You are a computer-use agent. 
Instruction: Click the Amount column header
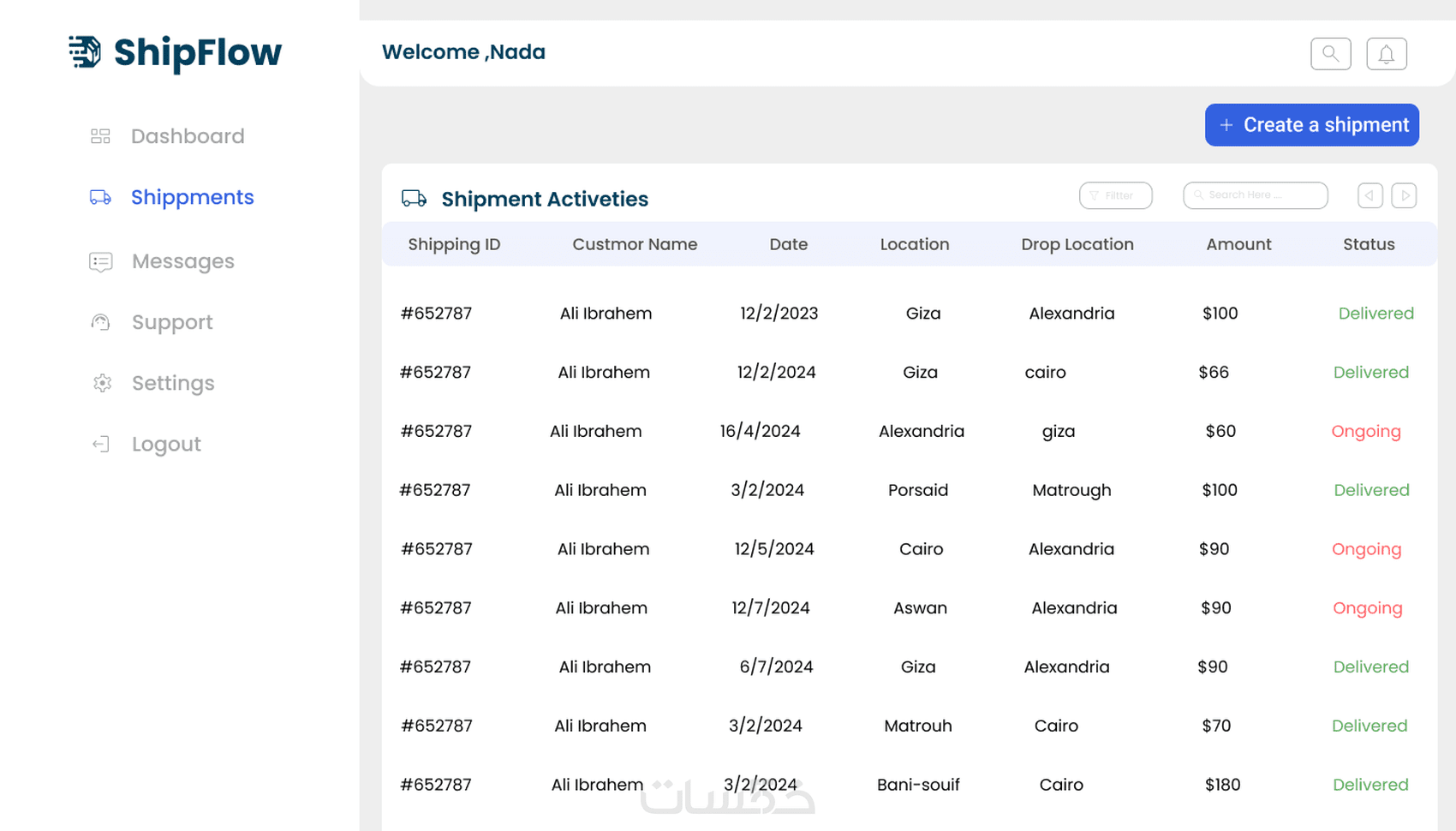1238,244
